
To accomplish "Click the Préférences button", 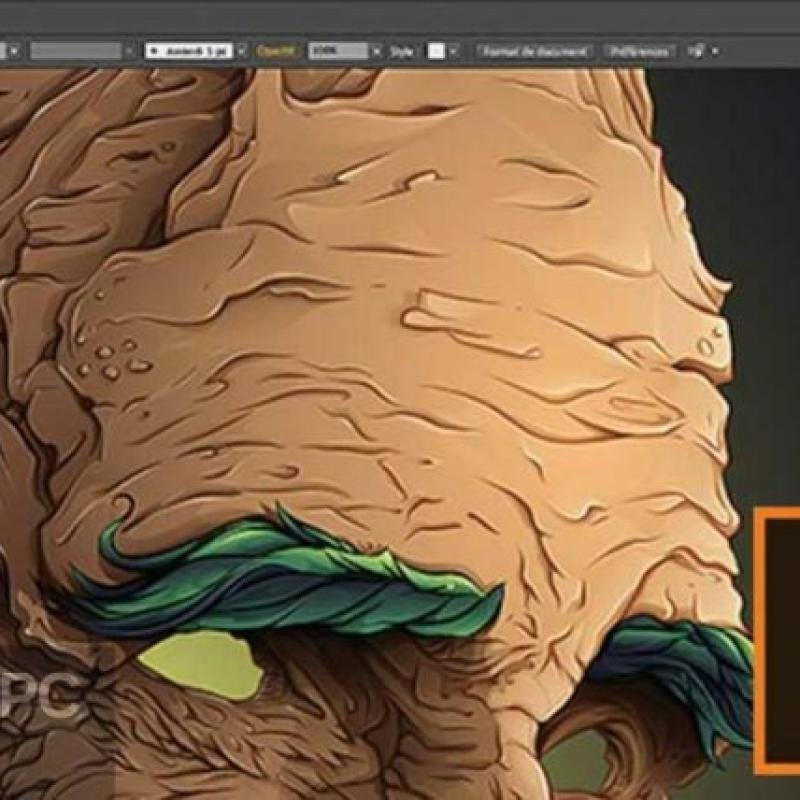I will [640, 51].
